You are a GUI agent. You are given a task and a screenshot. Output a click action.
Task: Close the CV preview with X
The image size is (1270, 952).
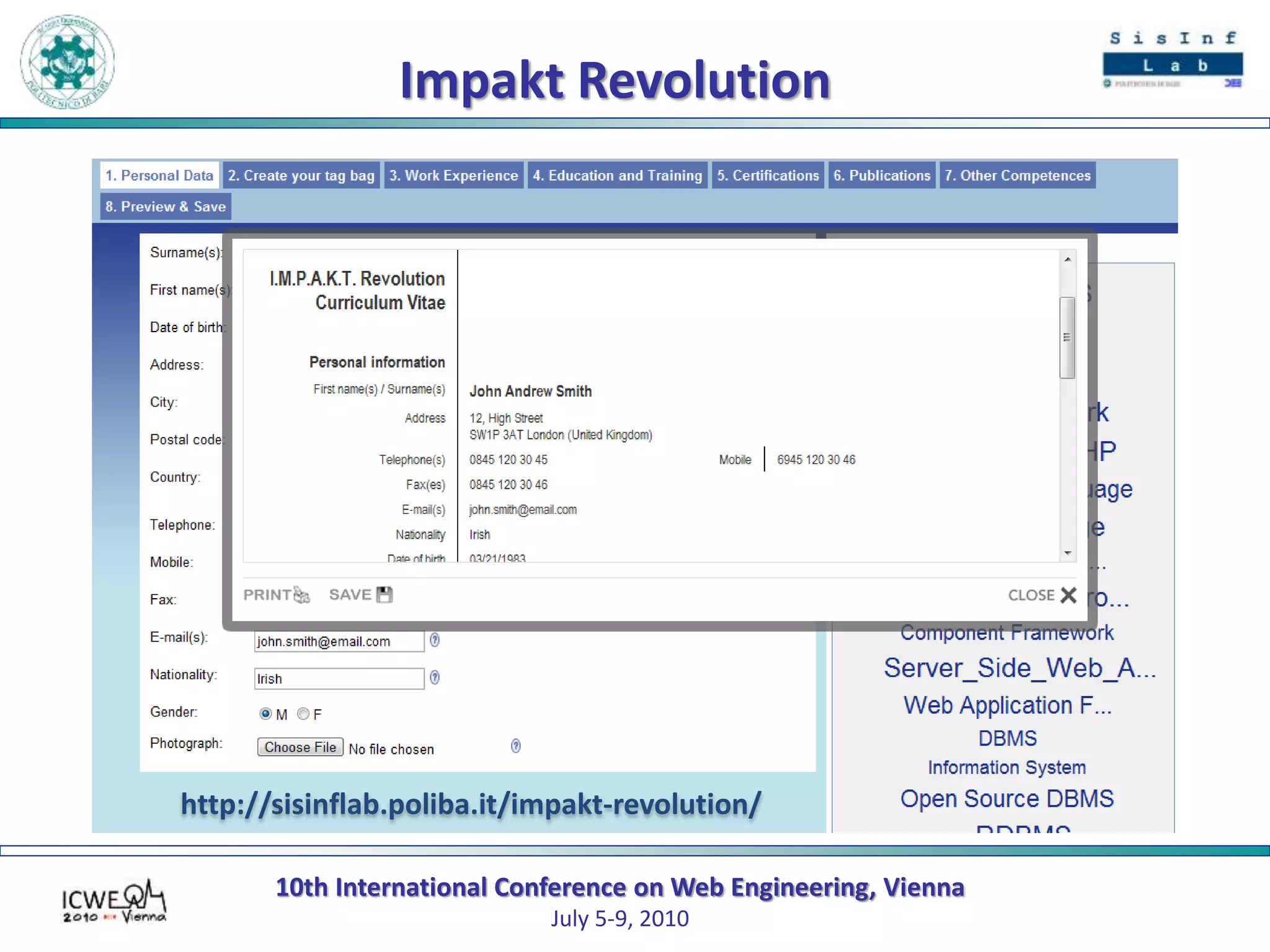tap(1068, 595)
